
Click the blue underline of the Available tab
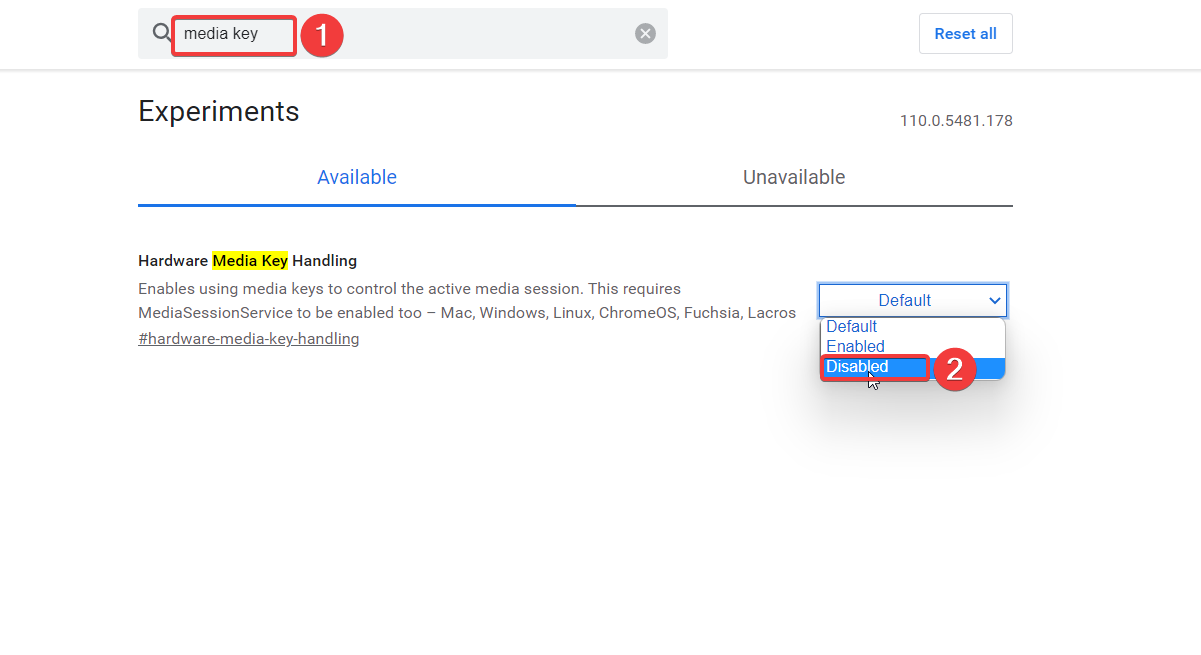[x=357, y=205]
